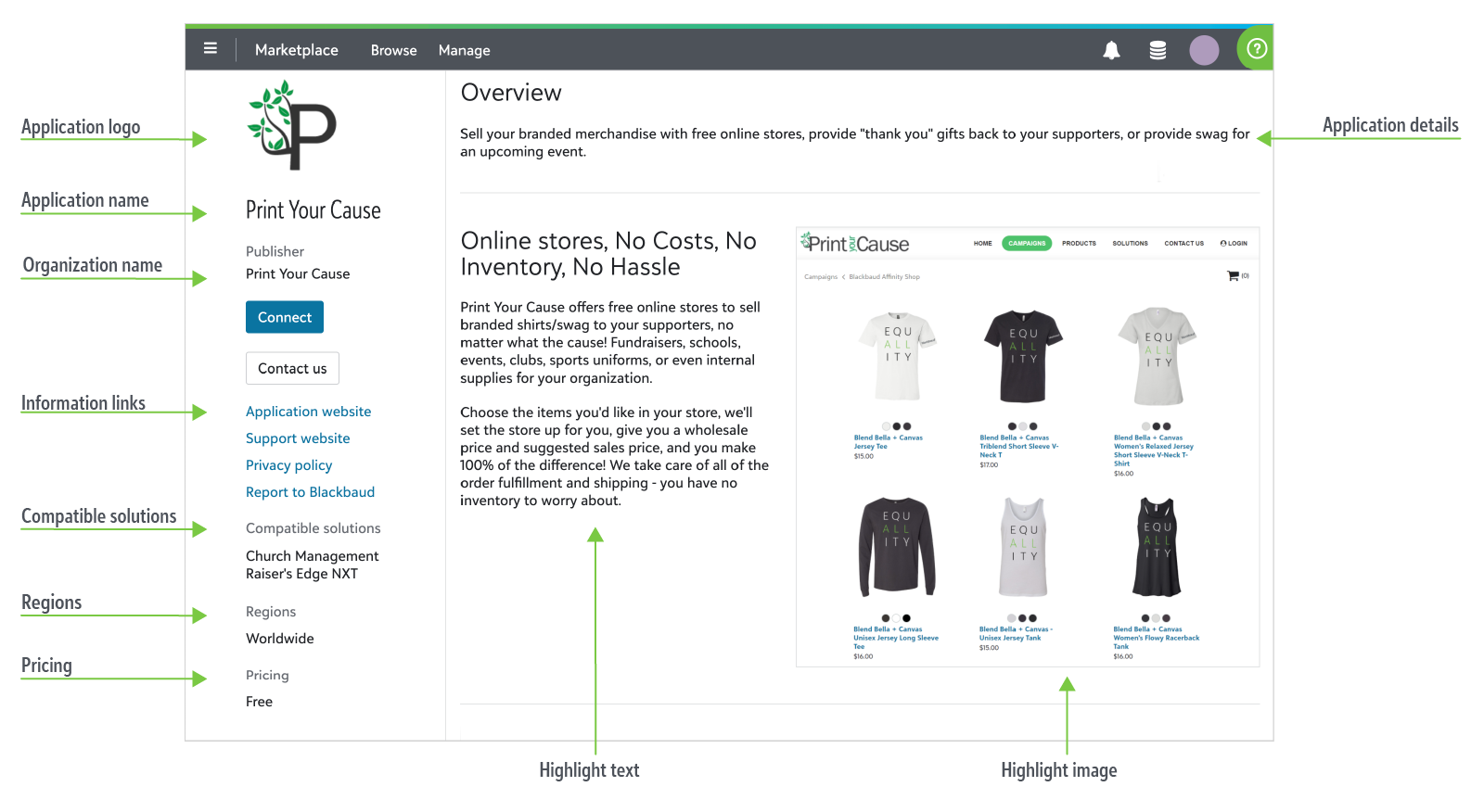Open the Manage menu
Image resolution: width=1484 pixels, height=812 pixels.
click(464, 50)
